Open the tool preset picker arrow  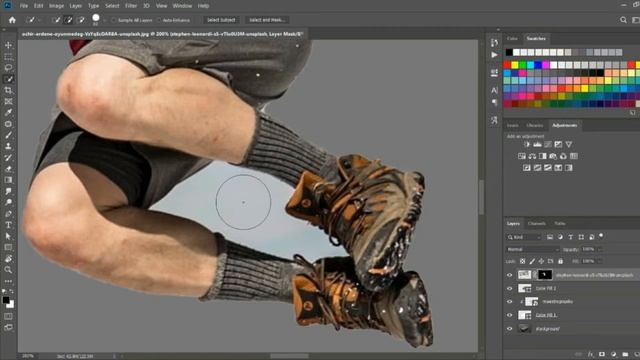pos(40,20)
